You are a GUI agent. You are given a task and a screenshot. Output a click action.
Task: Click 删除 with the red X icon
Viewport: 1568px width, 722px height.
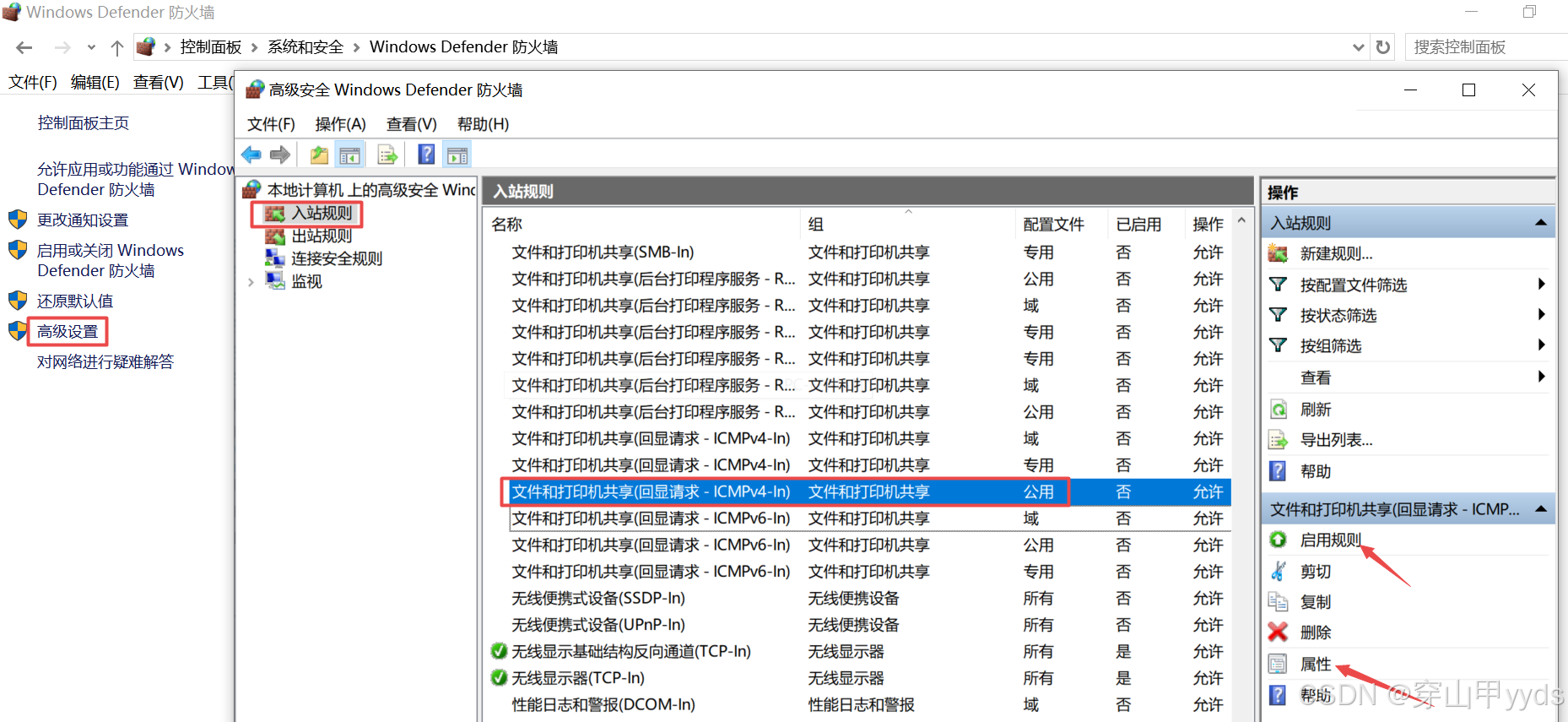point(1316,632)
